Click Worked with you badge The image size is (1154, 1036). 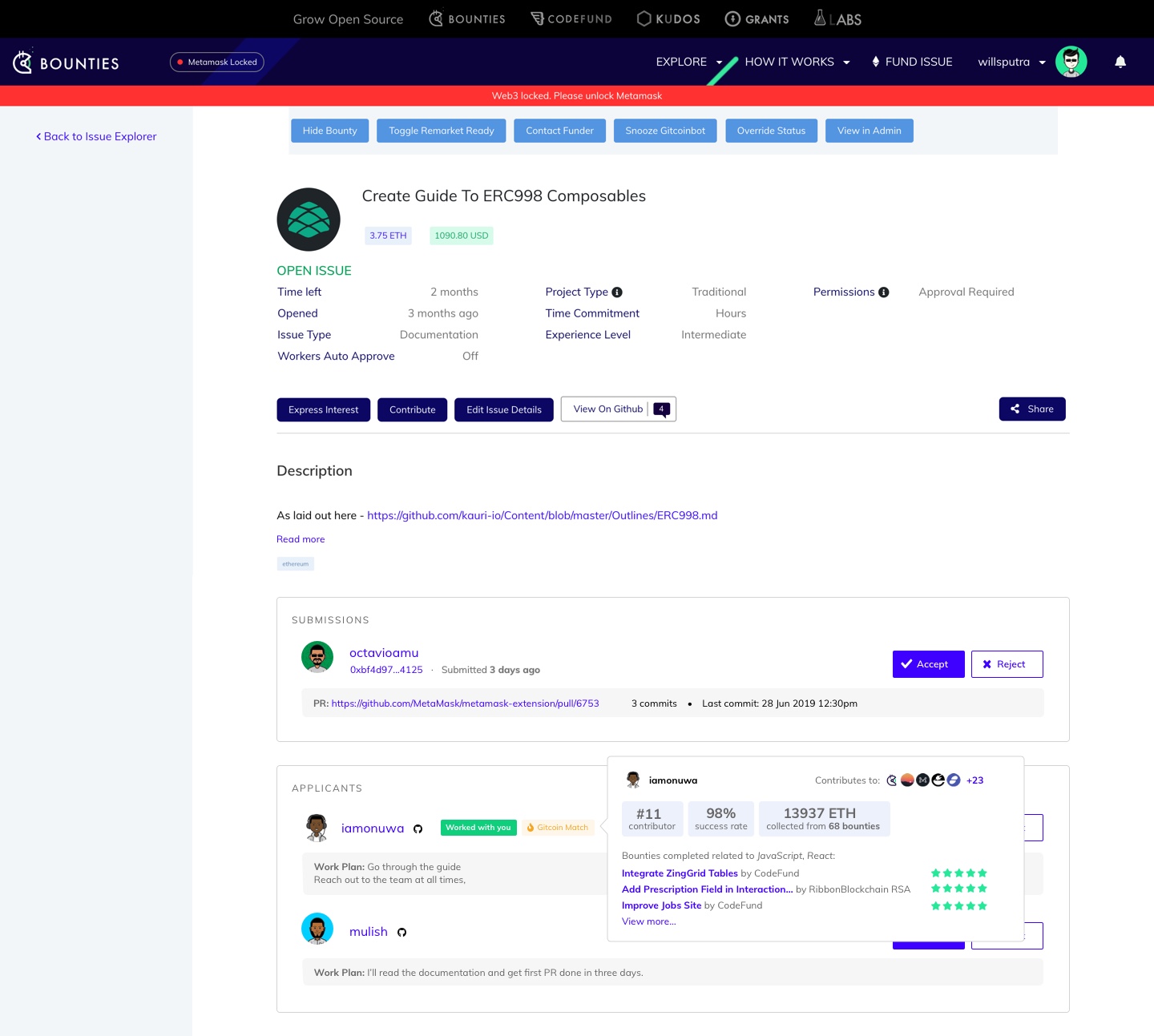pyautogui.click(x=478, y=828)
